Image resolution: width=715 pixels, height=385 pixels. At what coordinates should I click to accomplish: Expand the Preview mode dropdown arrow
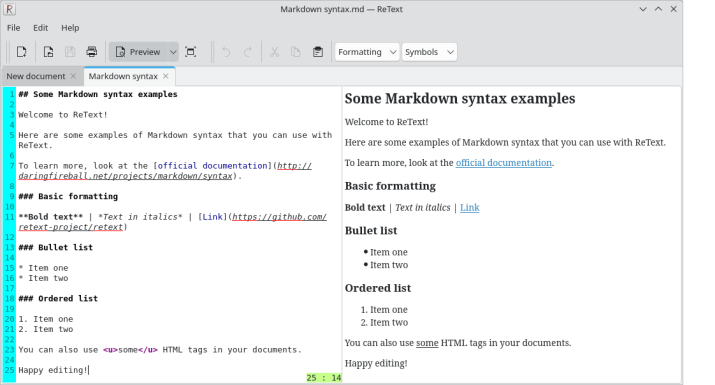(x=173, y=52)
